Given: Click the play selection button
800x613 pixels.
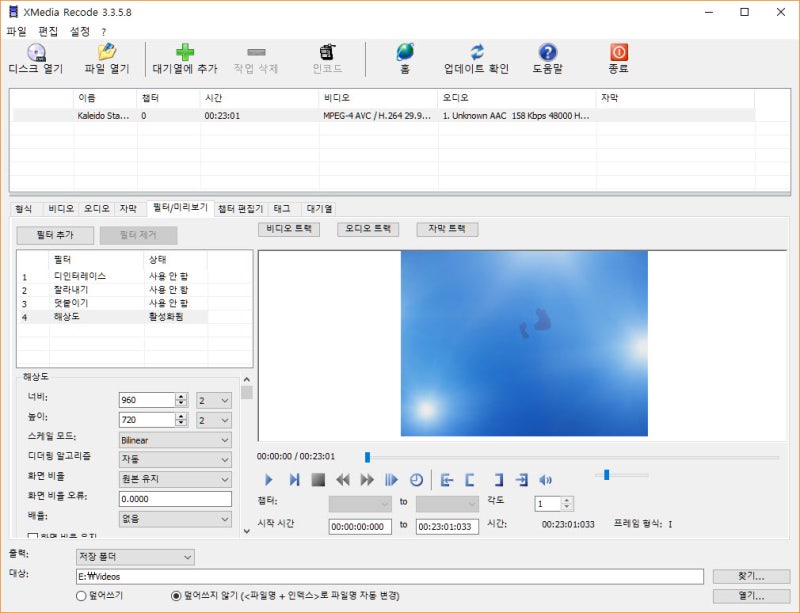Looking at the screenshot, I should tap(391, 480).
